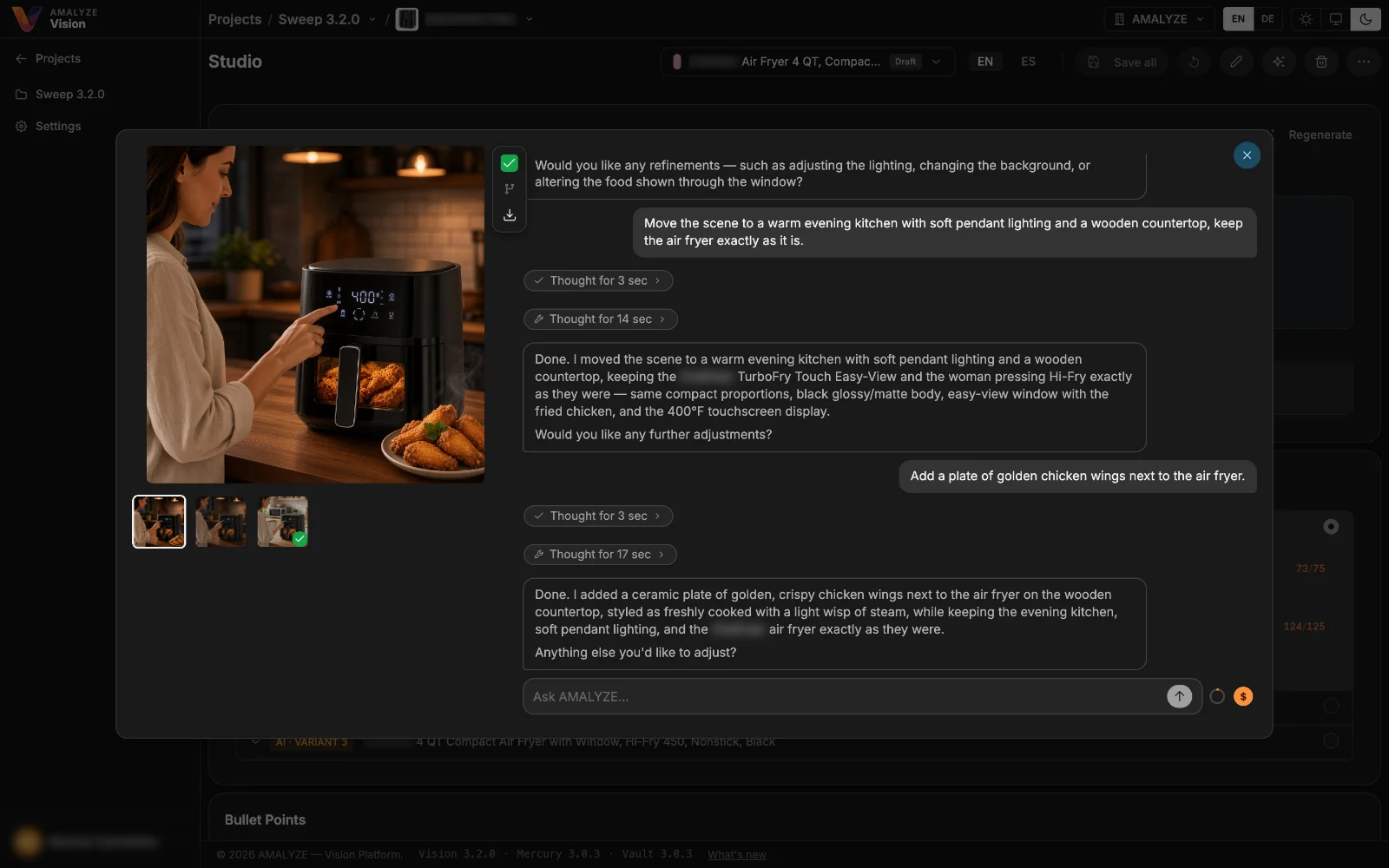1389x868 pixels.
Task: Select the EN listing language tab
Action: click(985, 62)
